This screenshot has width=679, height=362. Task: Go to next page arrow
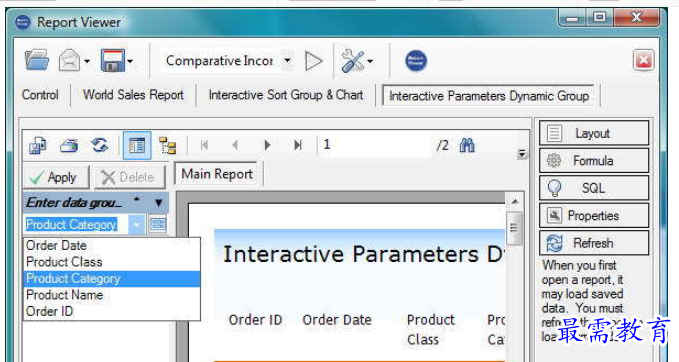(x=267, y=145)
